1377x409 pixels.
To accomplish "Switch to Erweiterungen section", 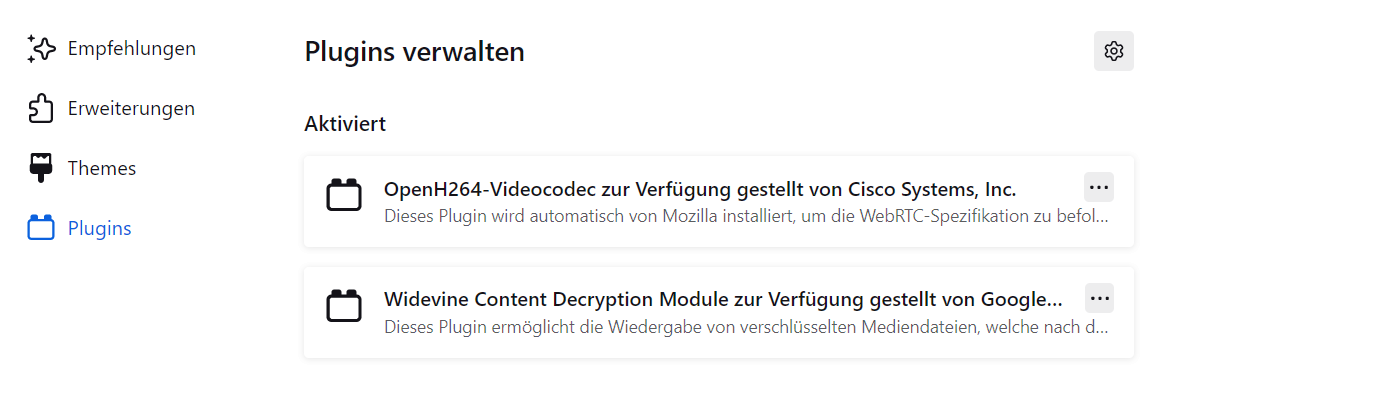I will coord(131,108).
